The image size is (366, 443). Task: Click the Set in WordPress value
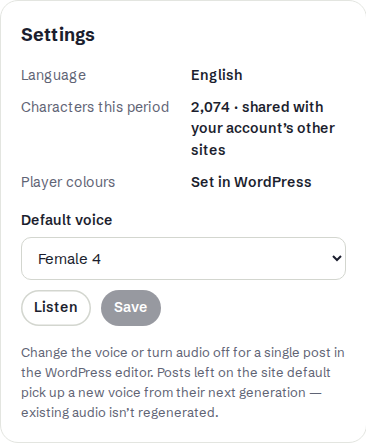coord(251,182)
